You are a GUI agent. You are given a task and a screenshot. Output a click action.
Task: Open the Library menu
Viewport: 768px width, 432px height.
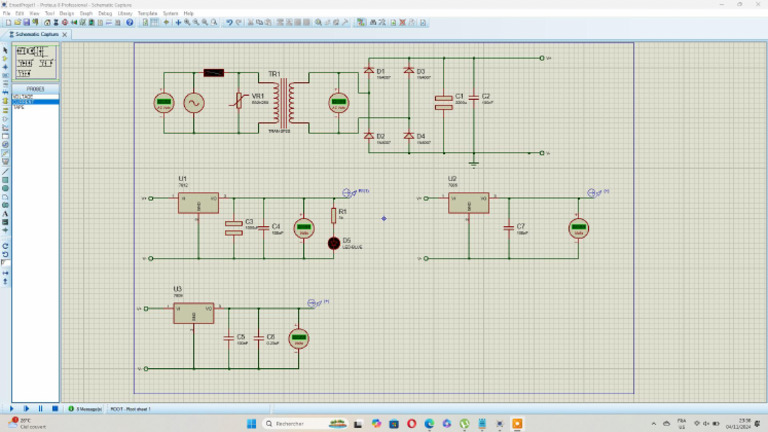[125, 13]
